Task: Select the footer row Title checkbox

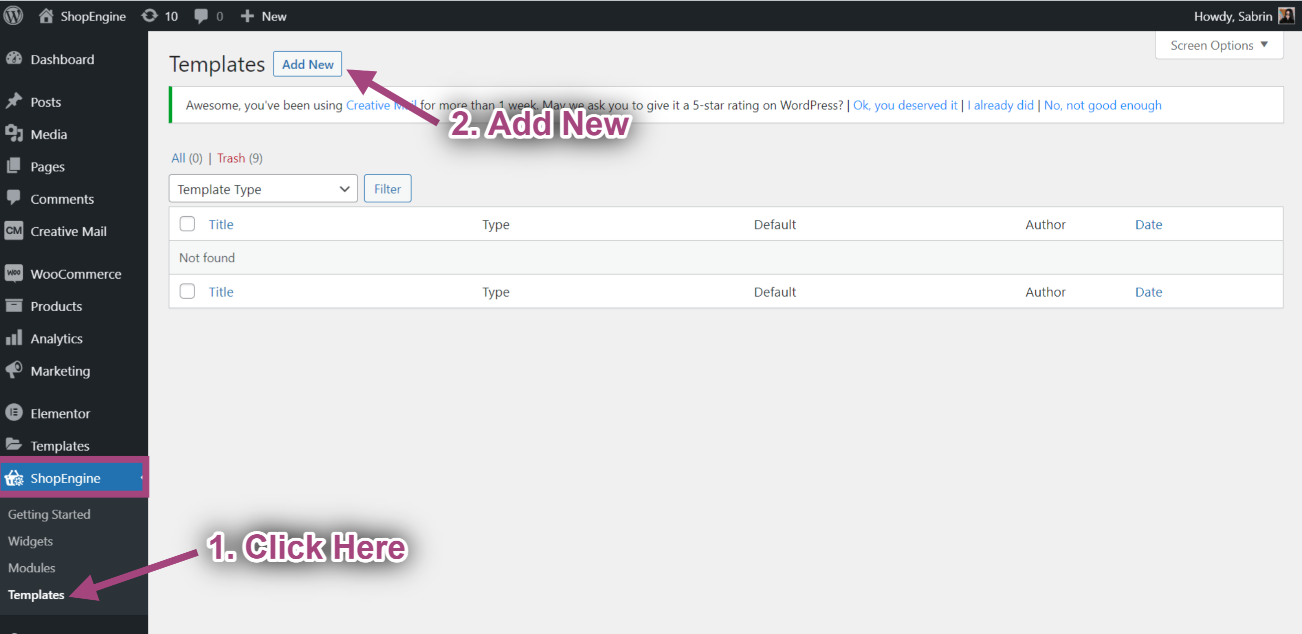Action: [187, 291]
